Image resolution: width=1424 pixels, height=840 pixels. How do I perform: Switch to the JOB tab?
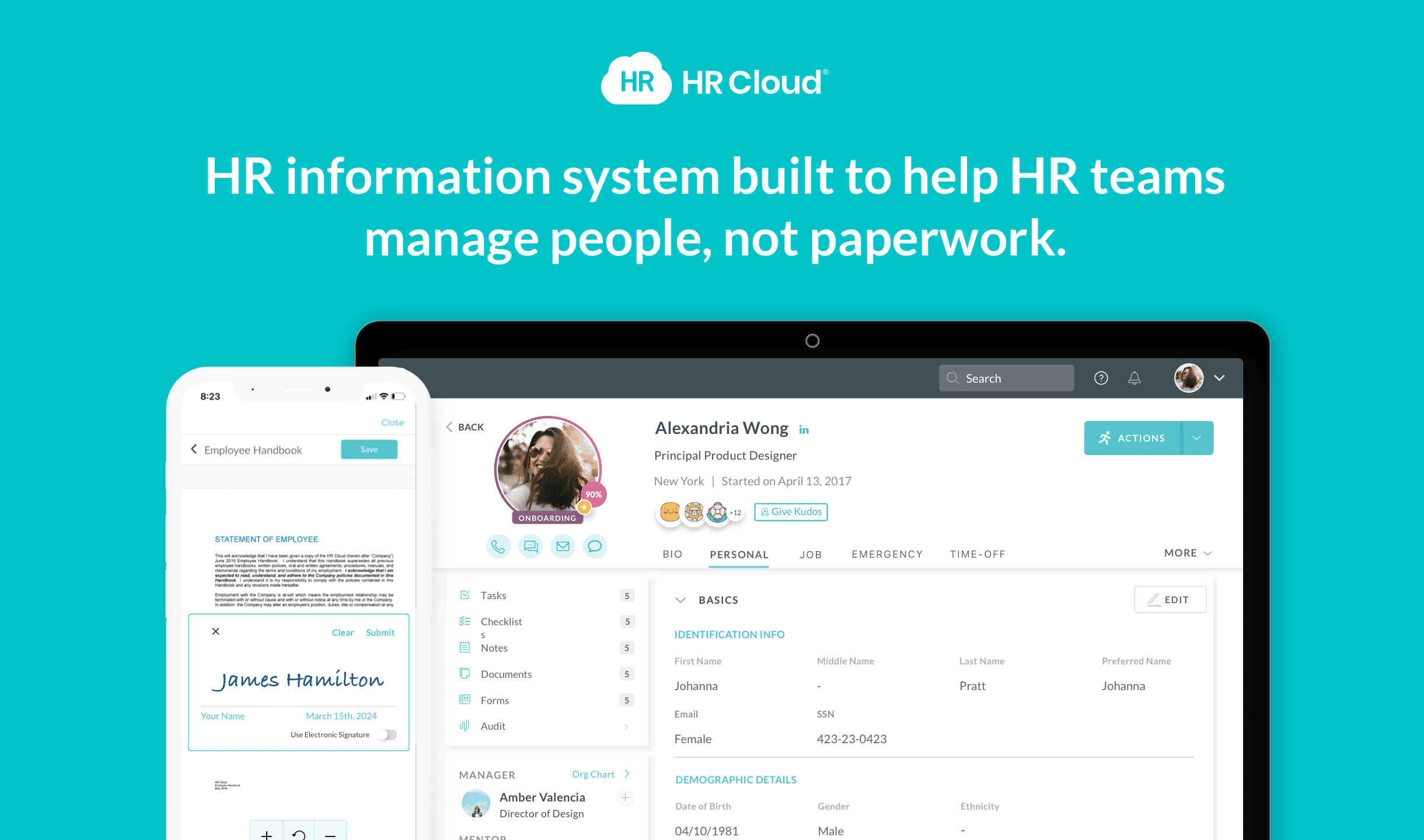811,554
